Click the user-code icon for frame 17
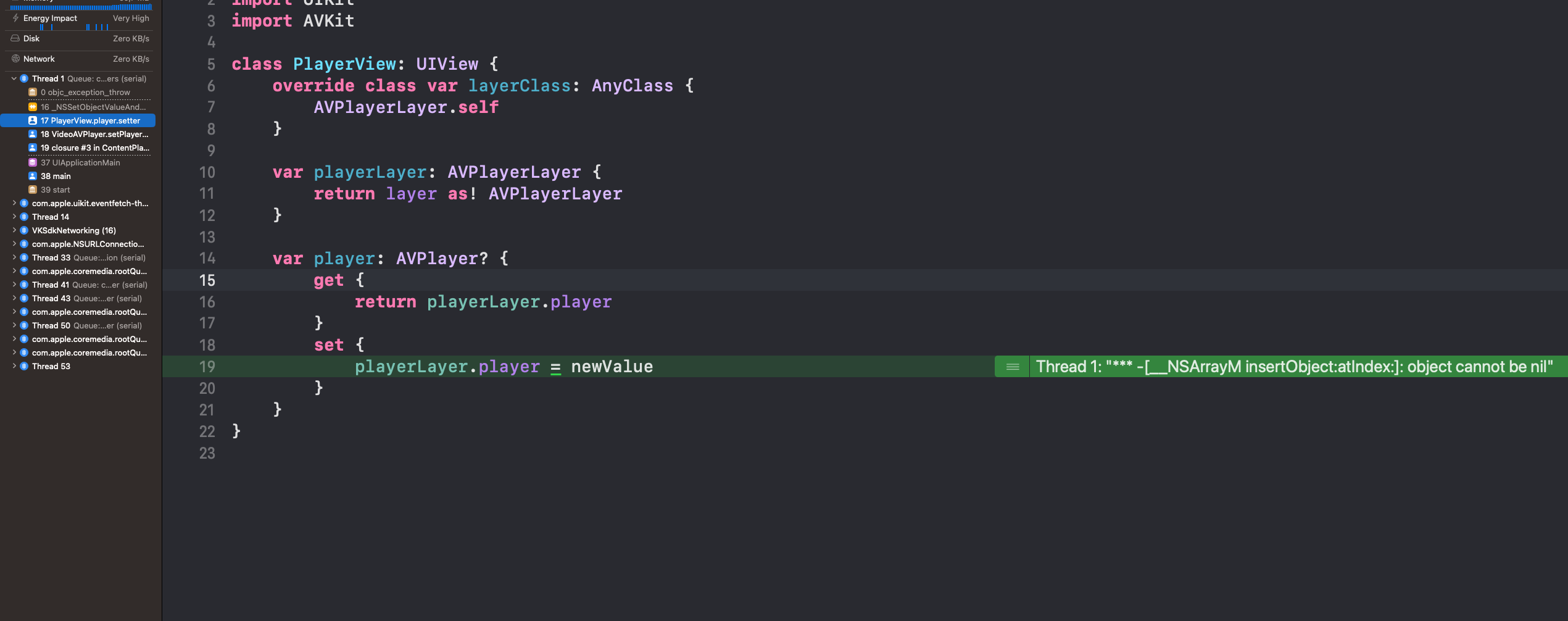 (33, 120)
